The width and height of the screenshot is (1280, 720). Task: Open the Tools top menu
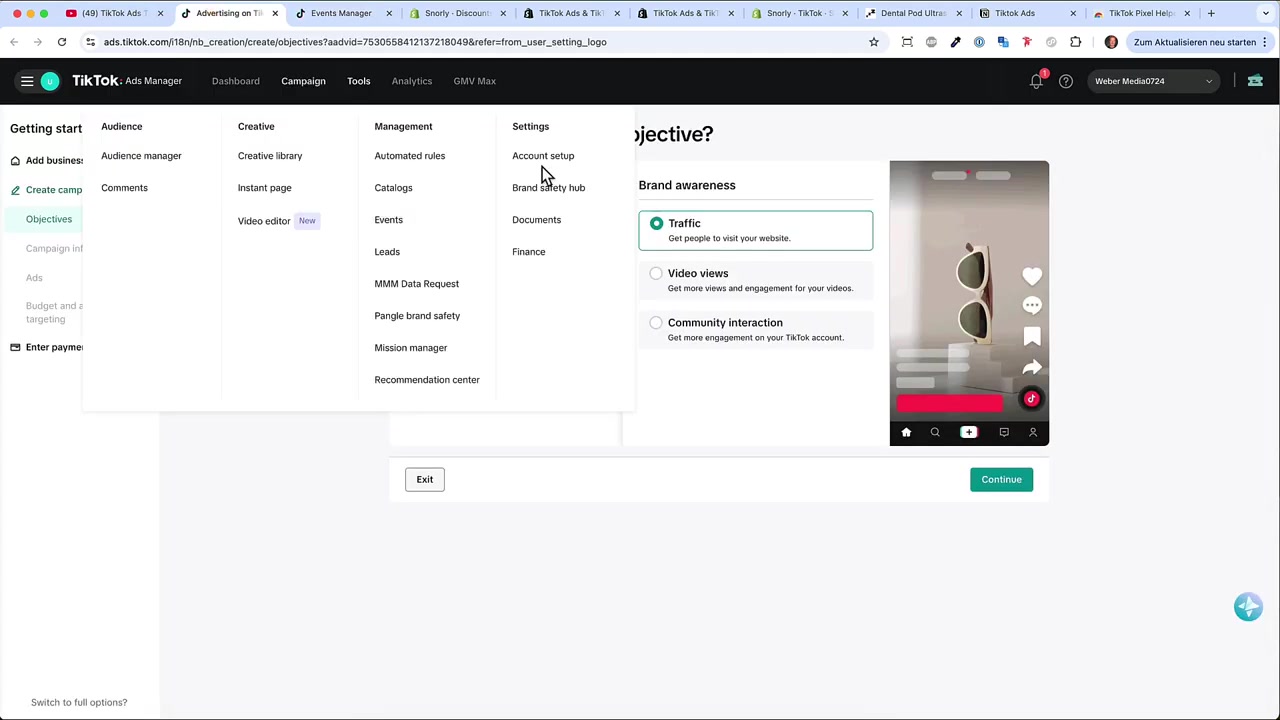tap(359, 81)
